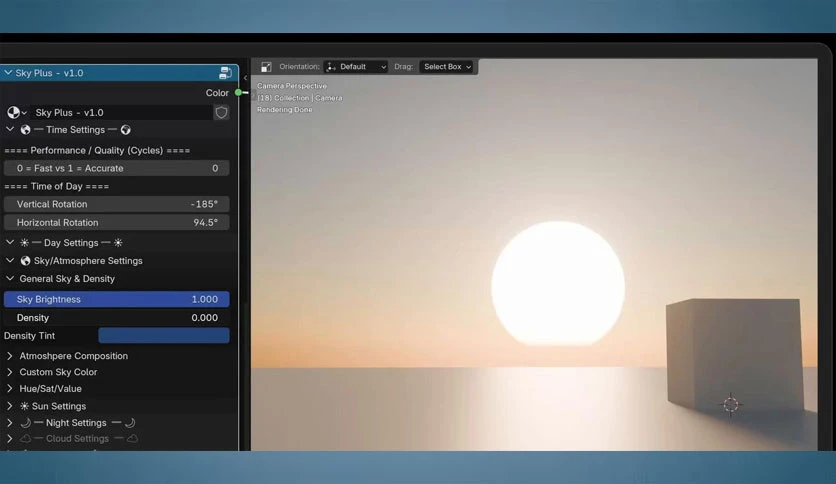The image size is (836, 484).
Task: Click 'Performance / Quality (Cycles)' label
Action: click(97, 150)
